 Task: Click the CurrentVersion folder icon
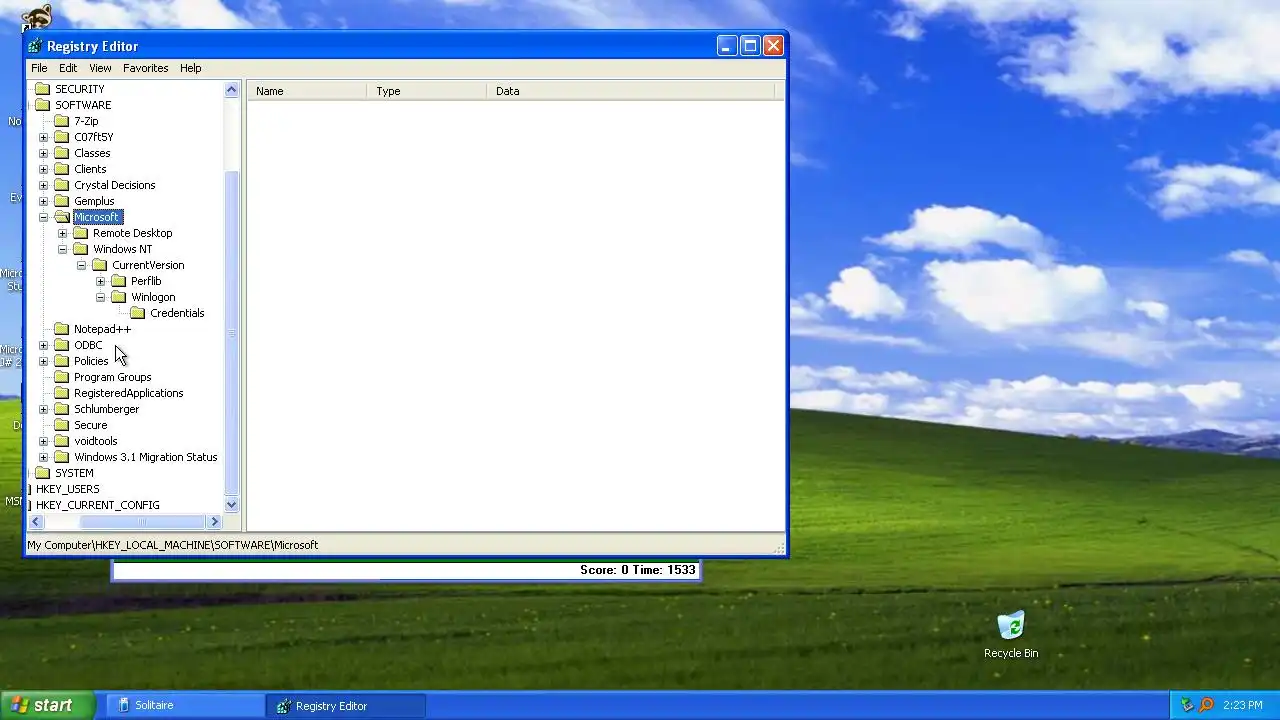click(99, 265)
